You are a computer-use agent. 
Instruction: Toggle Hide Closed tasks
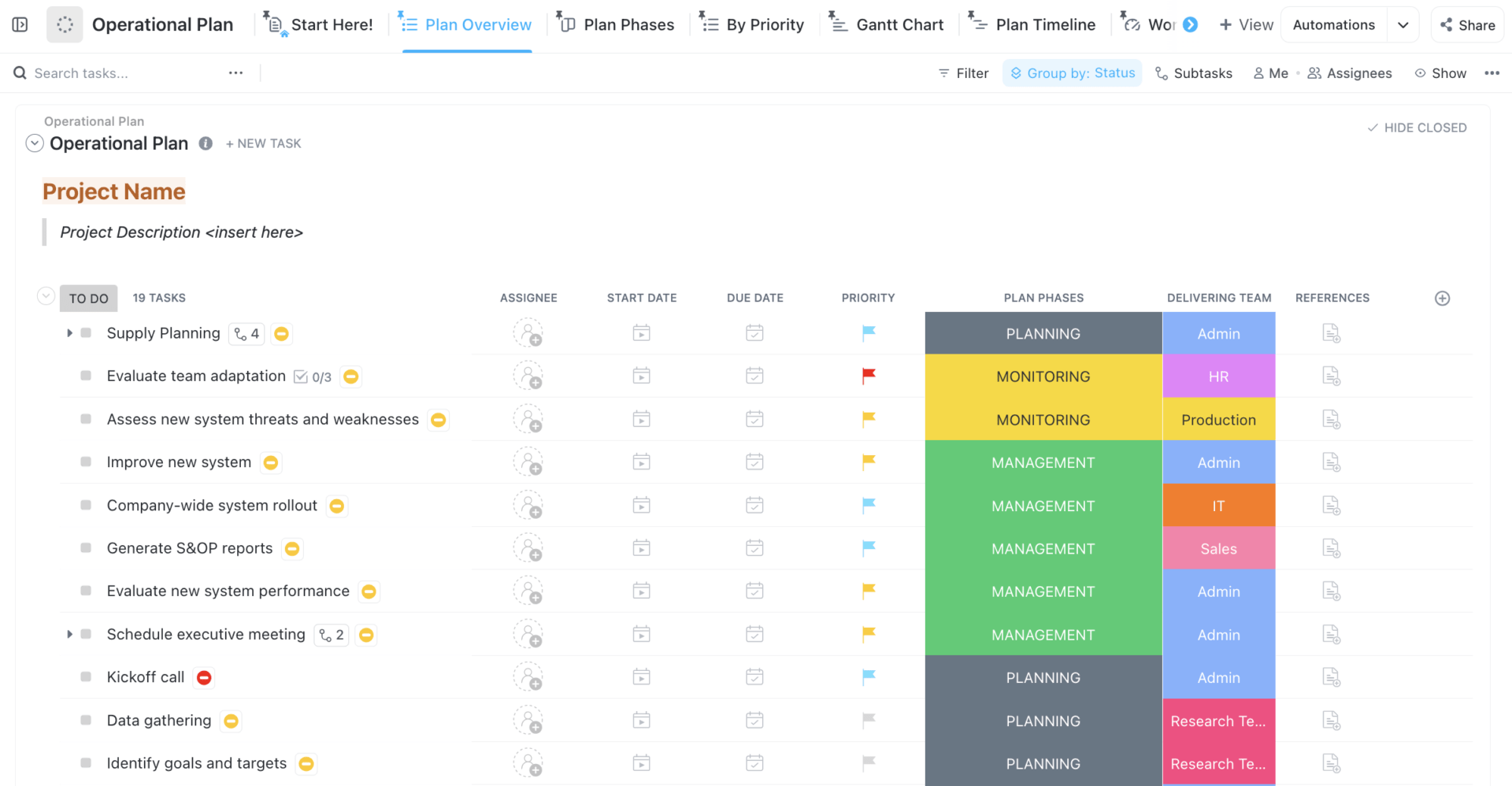click(1417, 128)
